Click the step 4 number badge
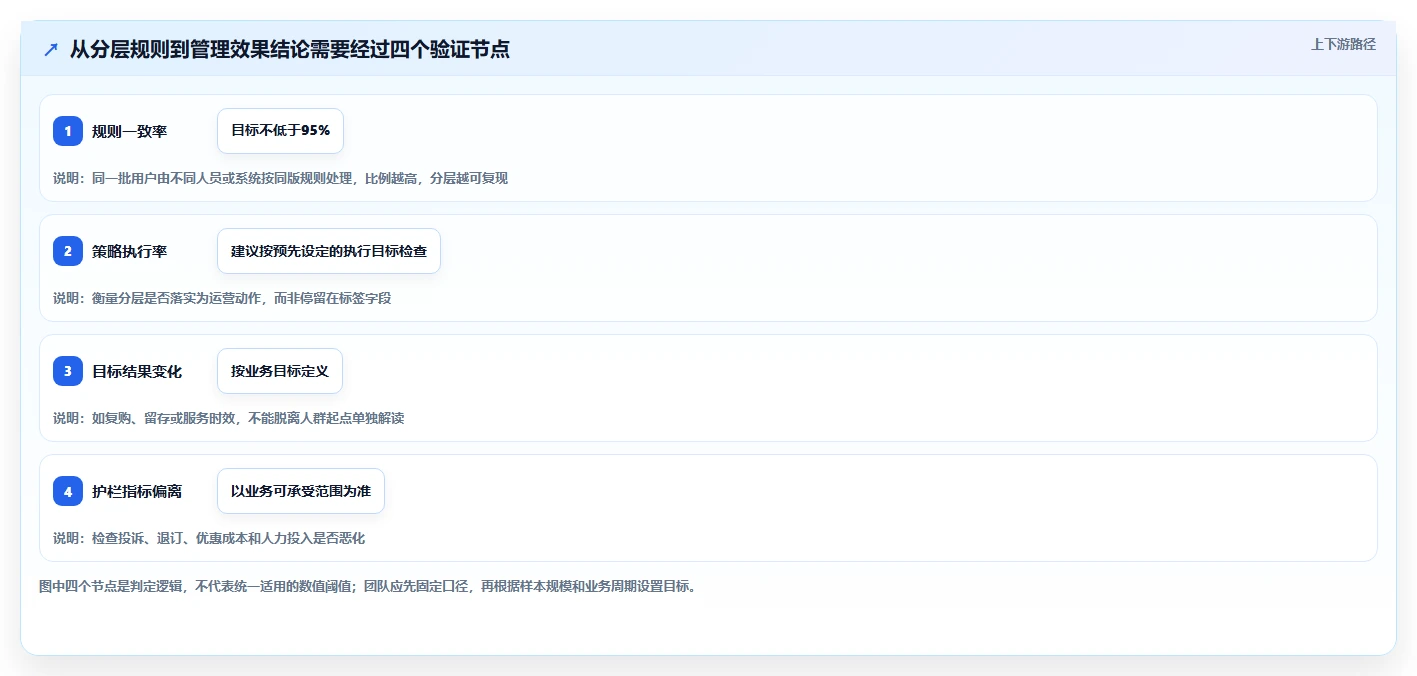 coord(68,491)
